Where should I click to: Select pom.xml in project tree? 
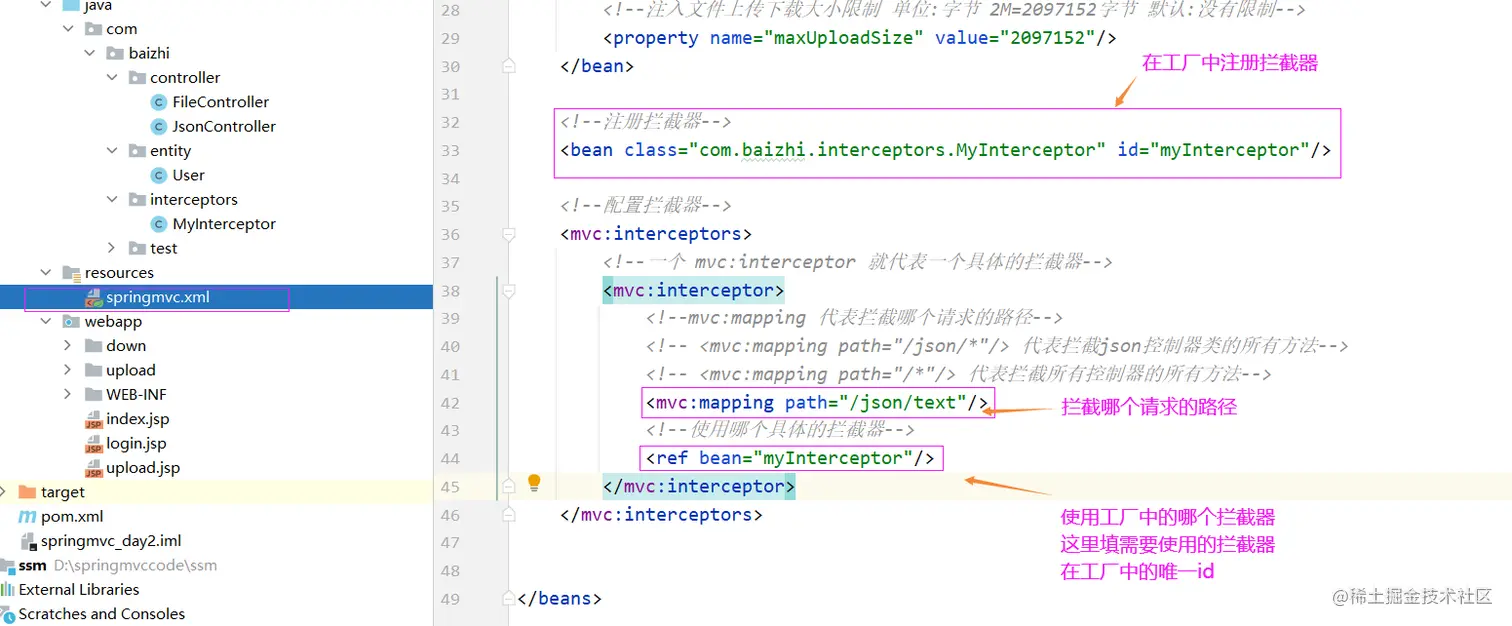[72, 517]
